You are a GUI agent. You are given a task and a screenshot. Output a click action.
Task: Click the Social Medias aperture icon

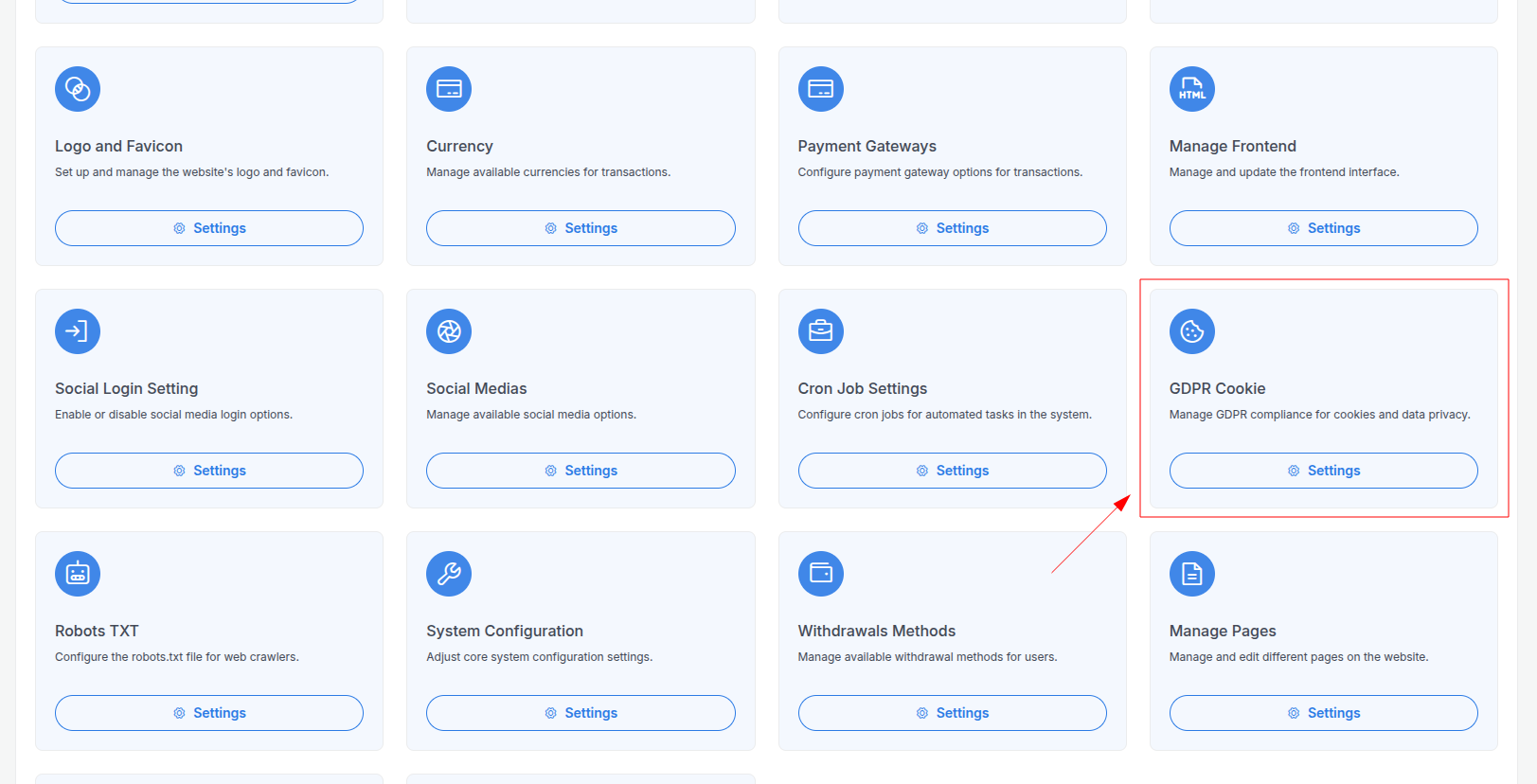click(449, 331)
